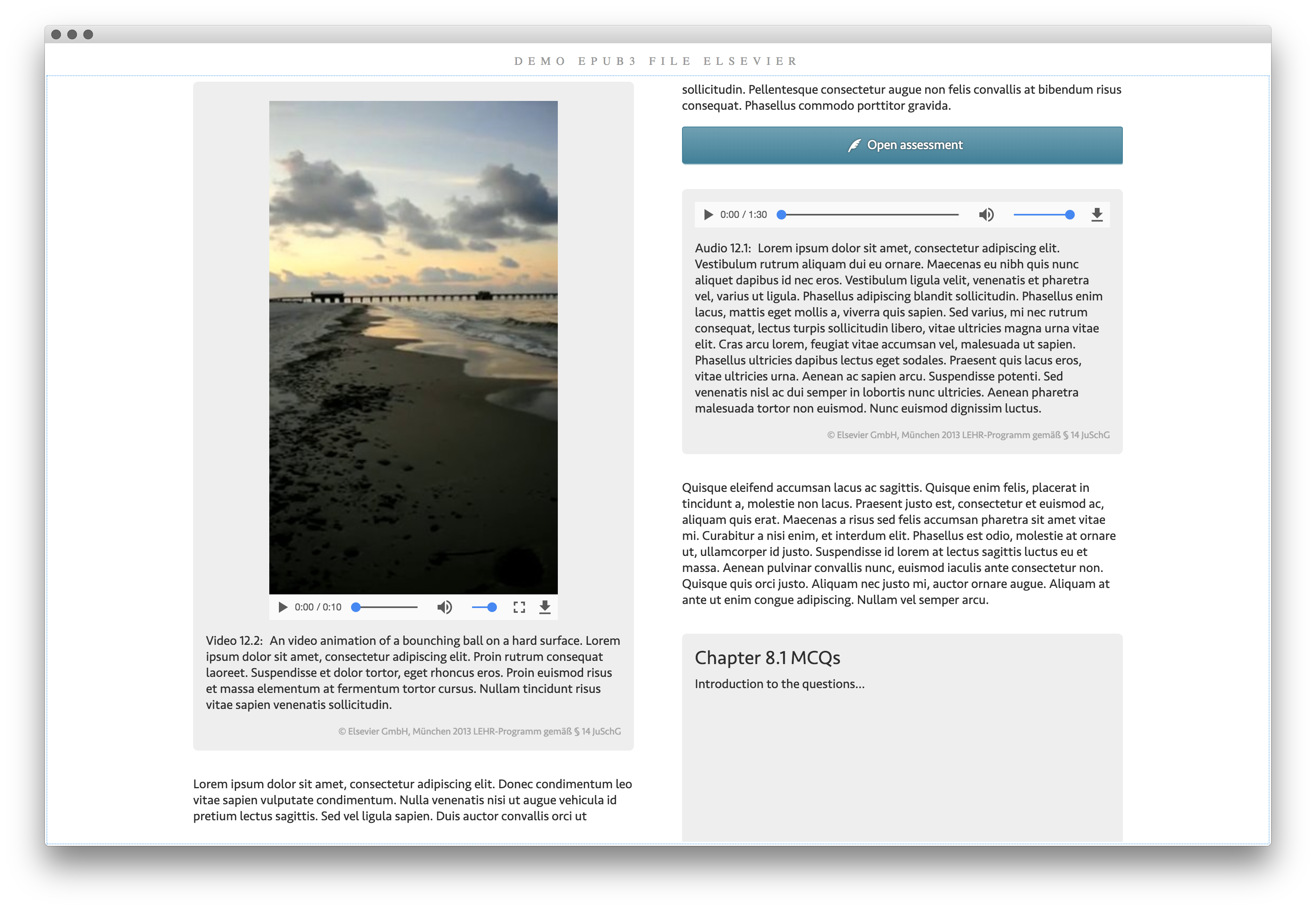Viewport: 1316px width, 910px height.
Task: Click the video progress seek slider
Action: pos(384,607)
